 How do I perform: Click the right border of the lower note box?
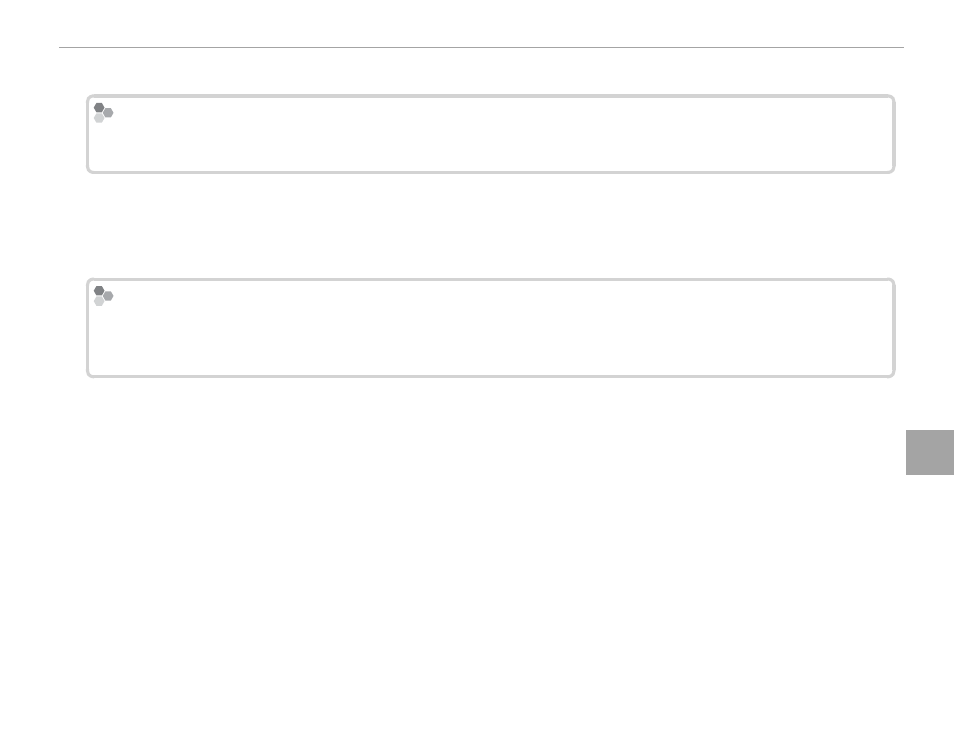(x=893, y=328)
